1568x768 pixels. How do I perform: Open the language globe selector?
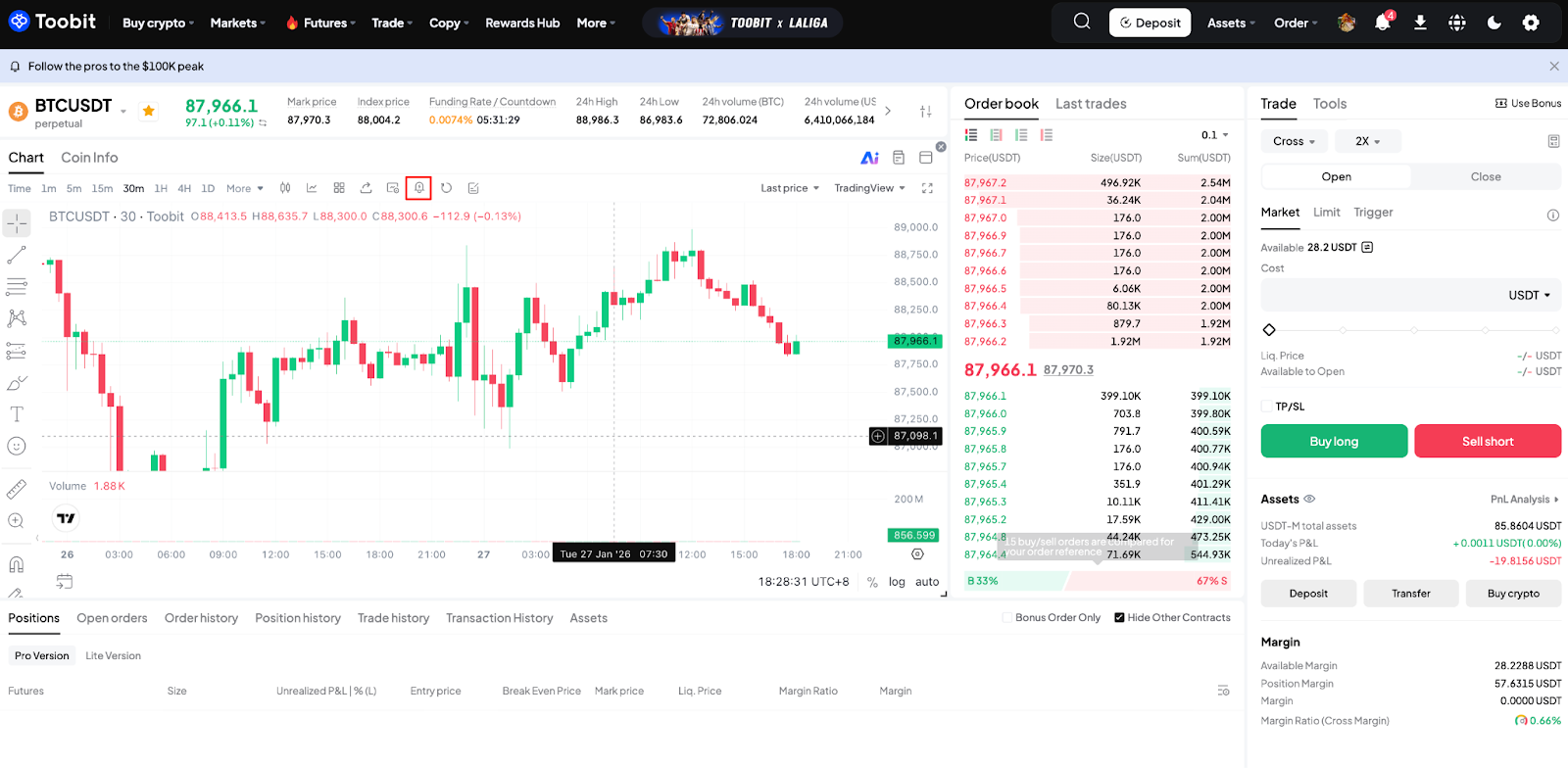pyautogui.click(x=1457, y=23)
